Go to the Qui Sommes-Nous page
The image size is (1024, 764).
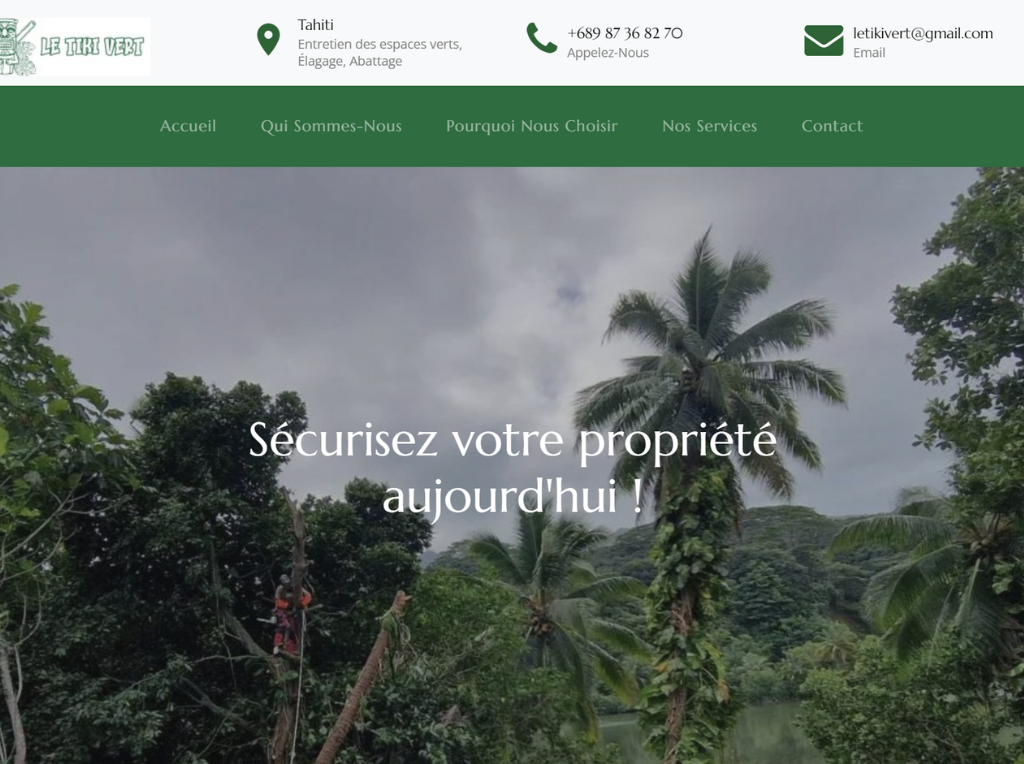coord(331,125)
